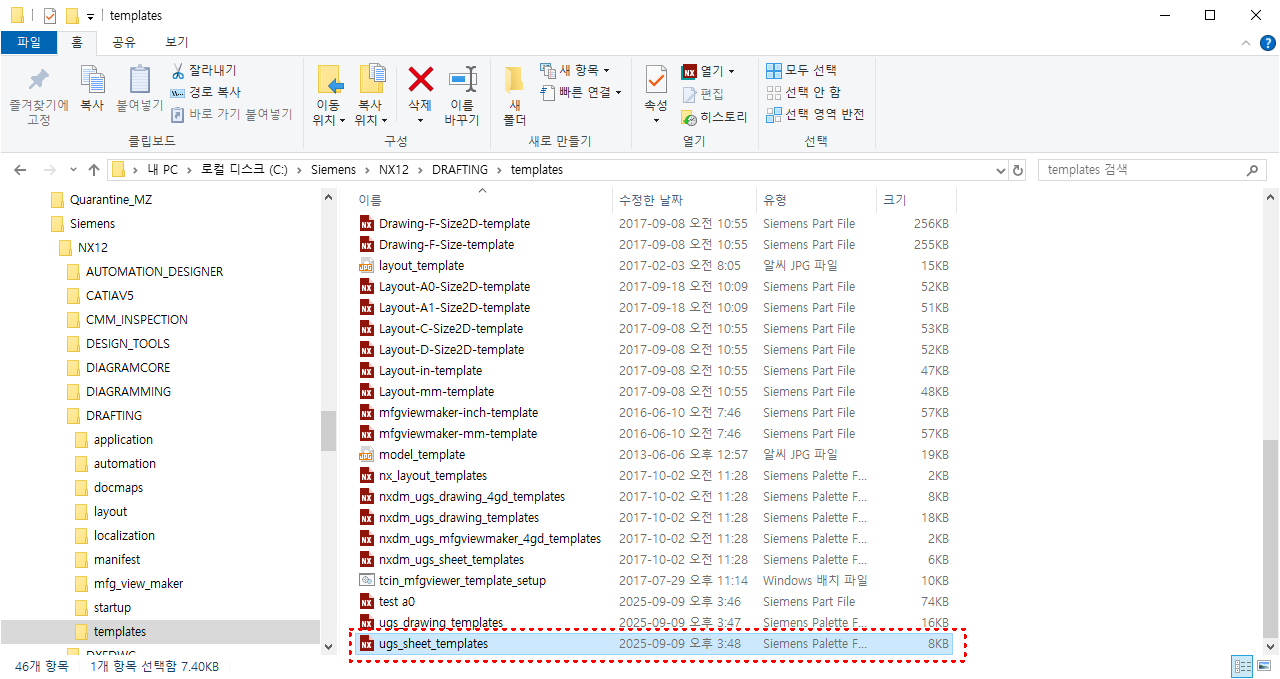Click the 속성 properties icon
This screenshot has height=679, width=1280.
(656, 79)
